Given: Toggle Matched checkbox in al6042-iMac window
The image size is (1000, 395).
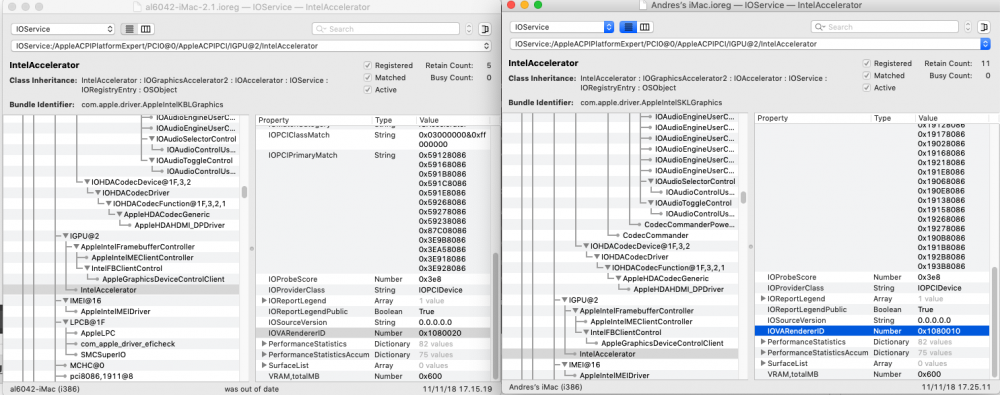Looking at the screenshot, I should [367, 78].
